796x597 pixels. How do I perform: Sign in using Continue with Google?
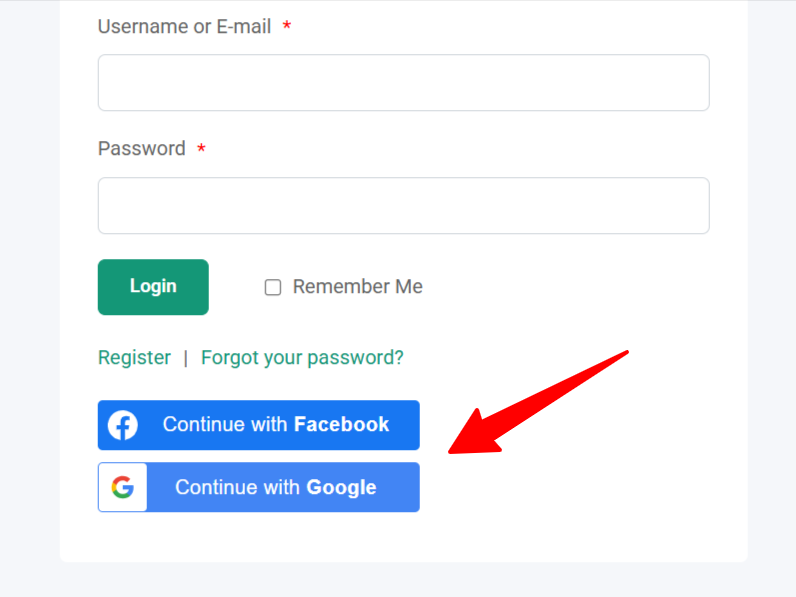275,487
